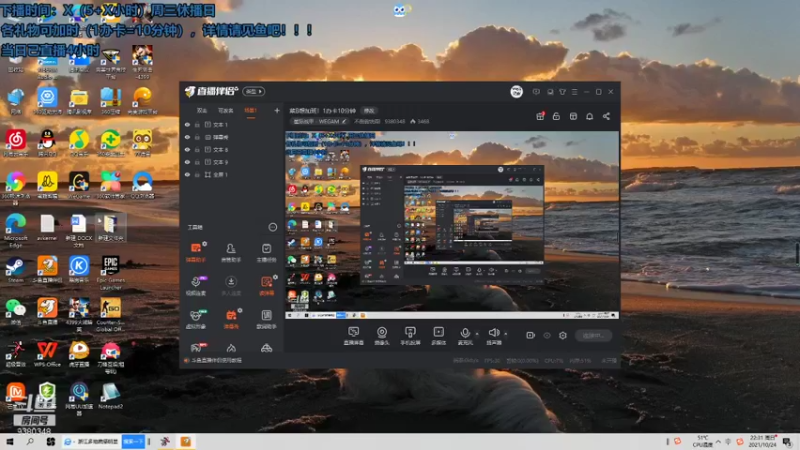Mute the speaker output

coord(493,336)
